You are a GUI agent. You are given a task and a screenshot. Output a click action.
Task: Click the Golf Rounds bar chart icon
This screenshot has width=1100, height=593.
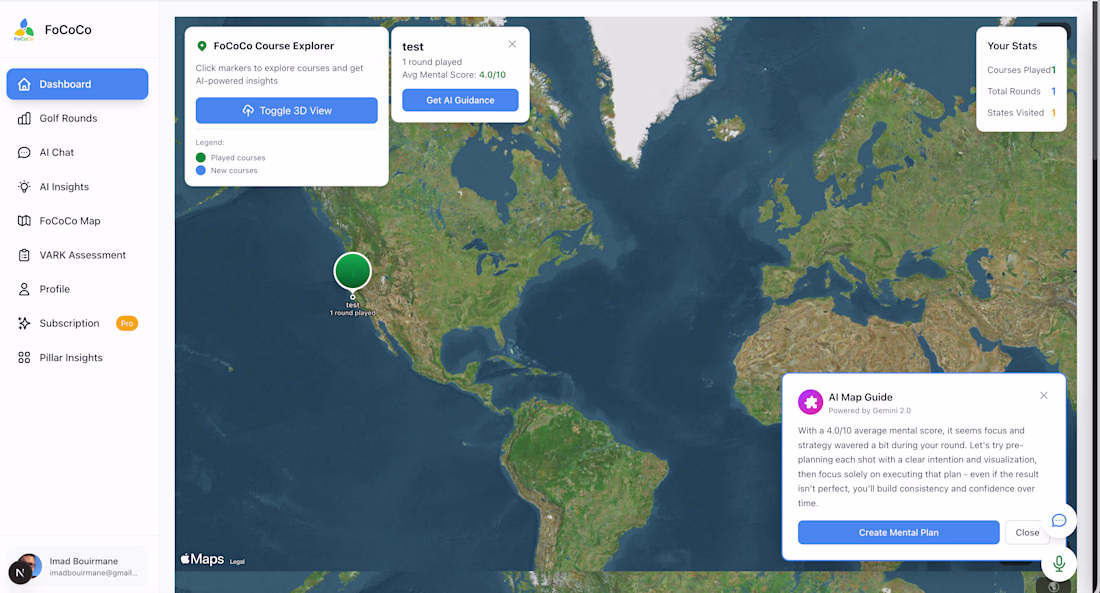click(x=24, y=118)
